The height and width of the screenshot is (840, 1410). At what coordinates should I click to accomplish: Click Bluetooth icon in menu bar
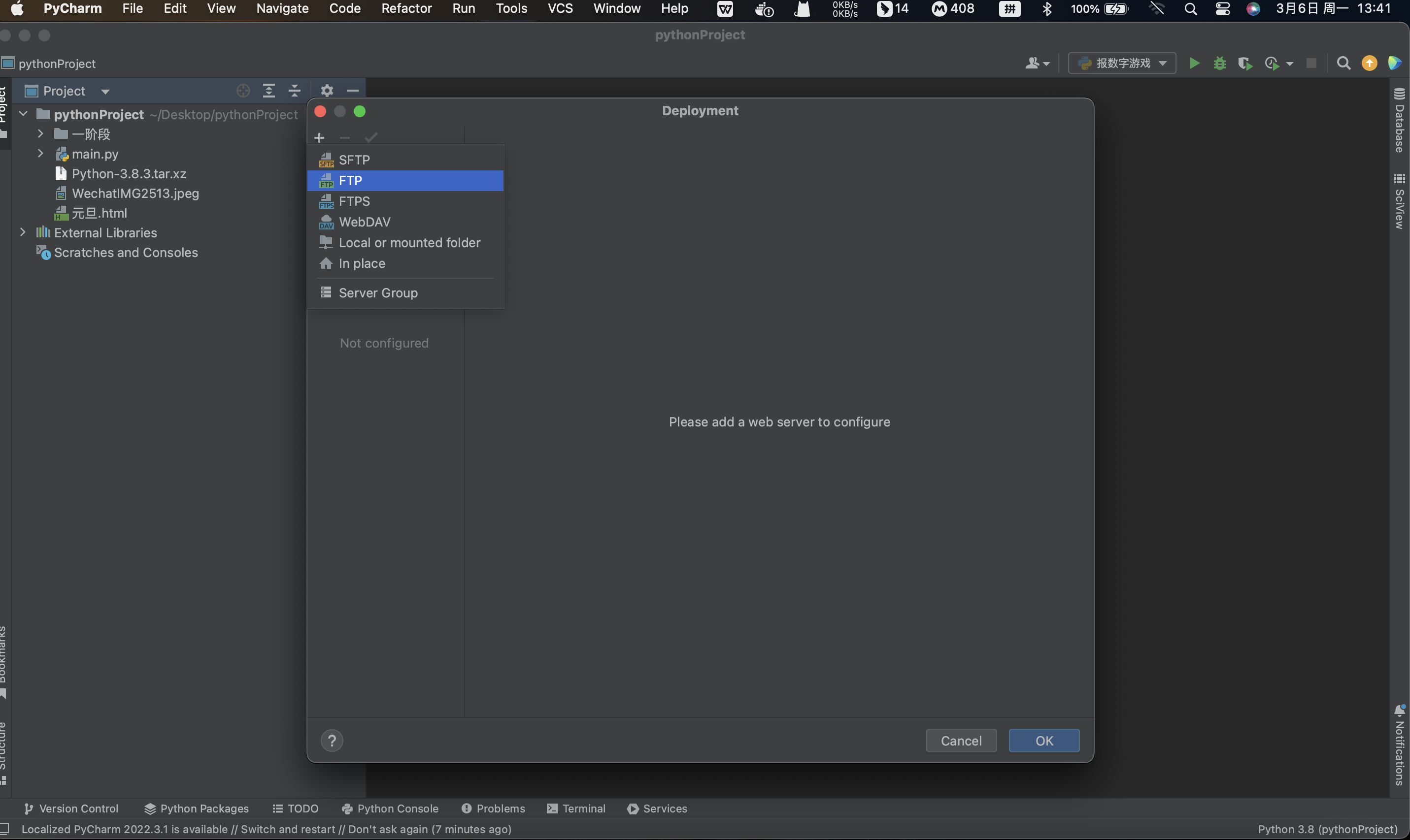(1047, 9)
